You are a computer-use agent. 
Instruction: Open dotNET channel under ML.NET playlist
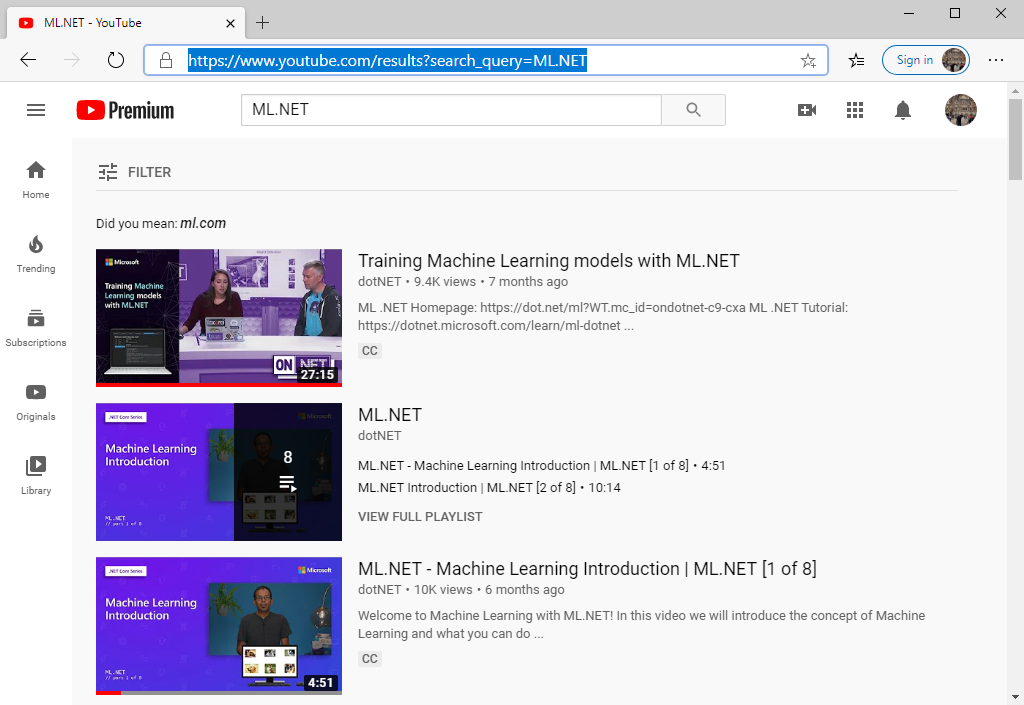pos(379,435)
